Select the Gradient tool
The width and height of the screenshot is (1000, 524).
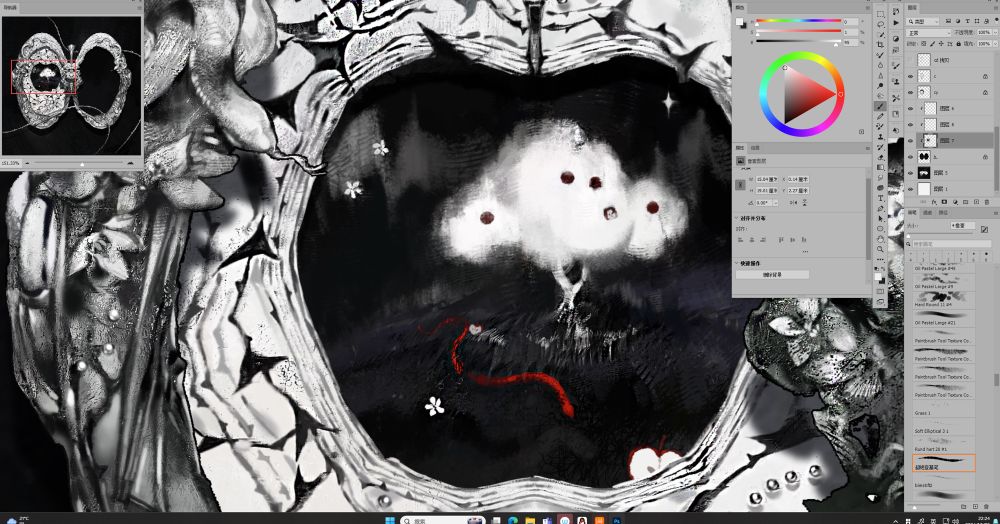coord(880,168)
